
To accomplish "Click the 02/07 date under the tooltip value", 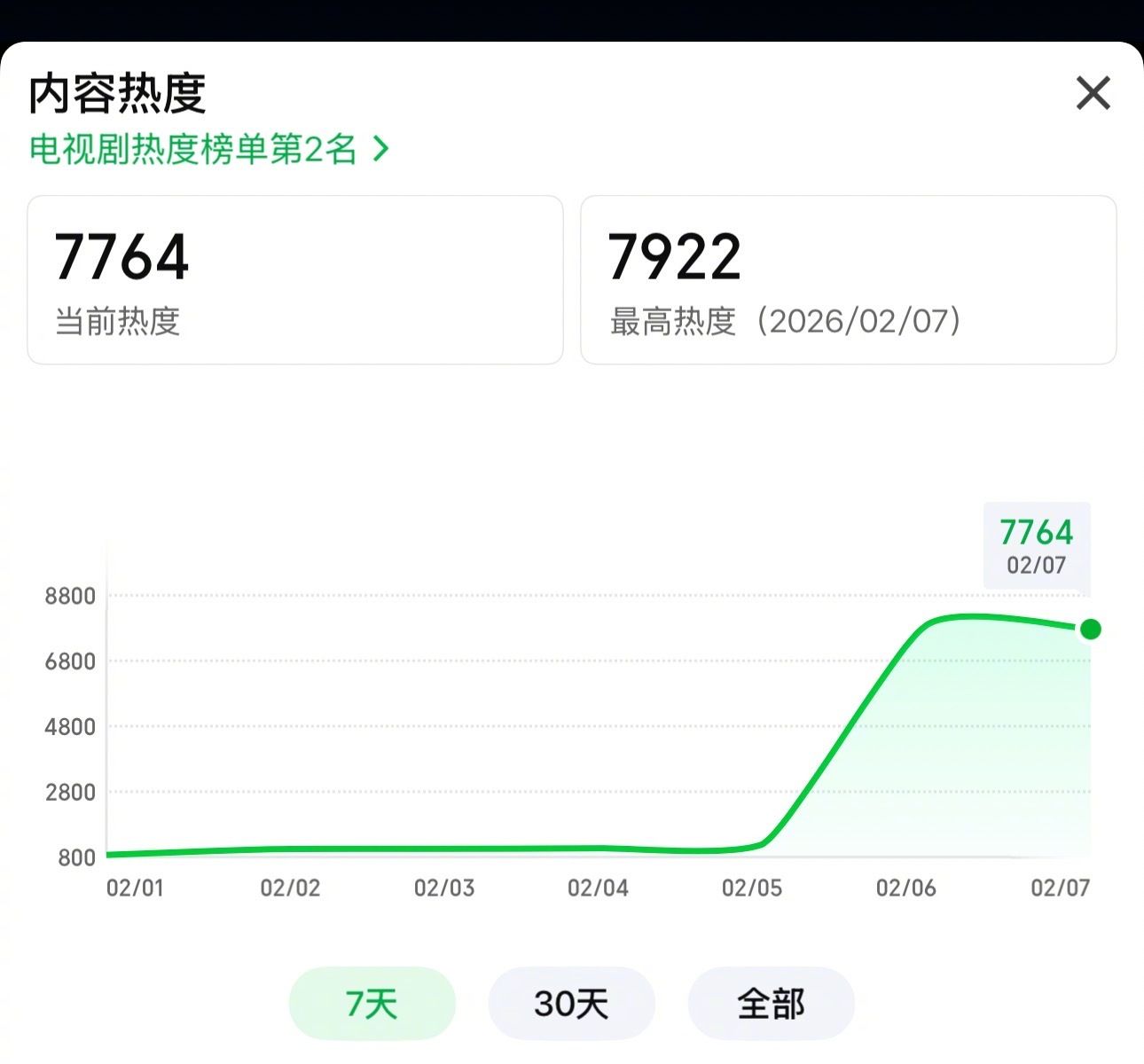I will 1035,563.
